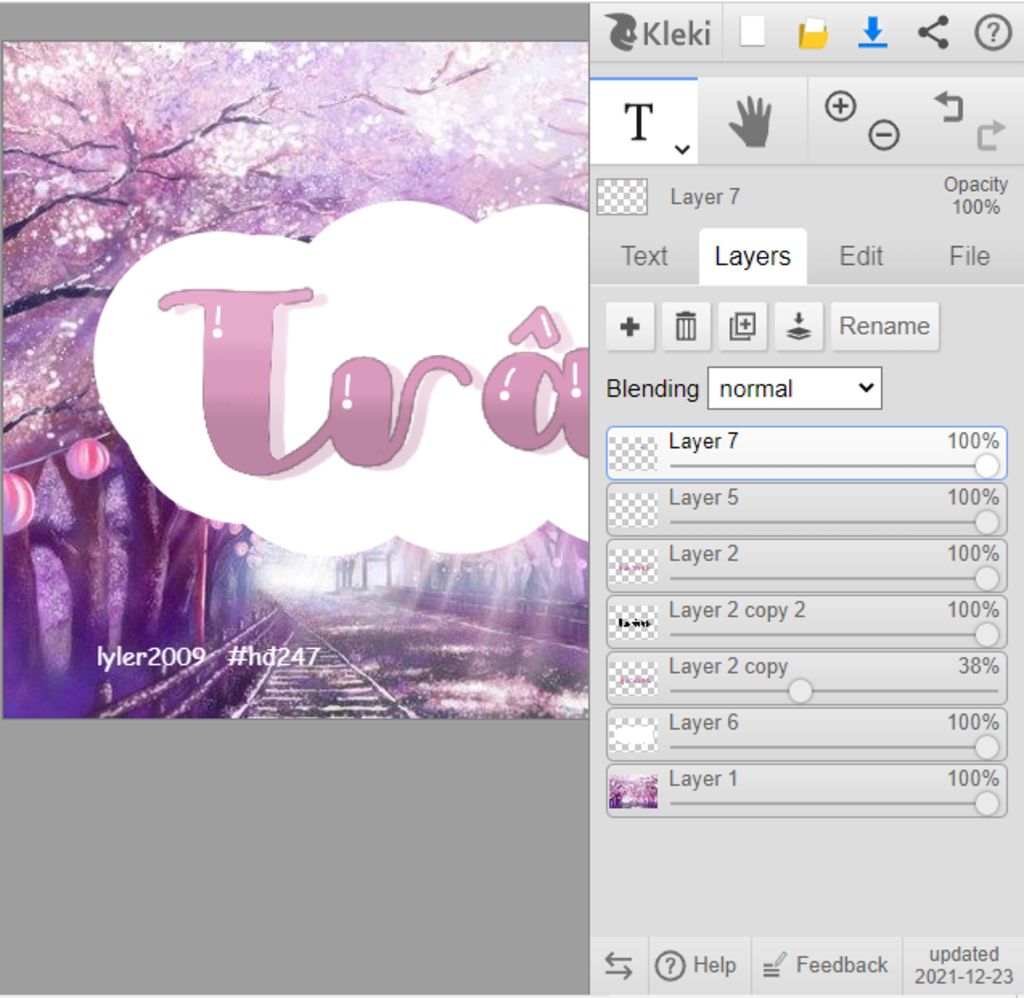This screenshot has width=1024, height=998.
Task: Undo the last action
Action: point(949,107)
